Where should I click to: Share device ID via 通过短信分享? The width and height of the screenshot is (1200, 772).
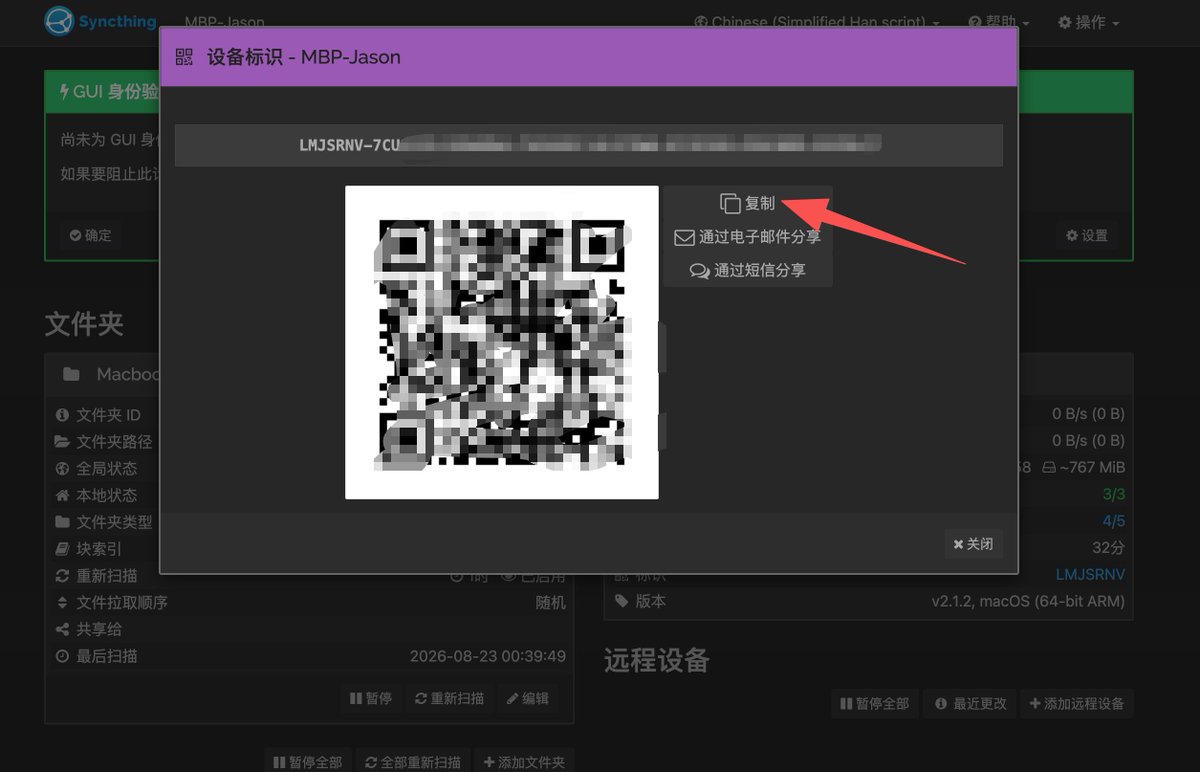point(748,270)
